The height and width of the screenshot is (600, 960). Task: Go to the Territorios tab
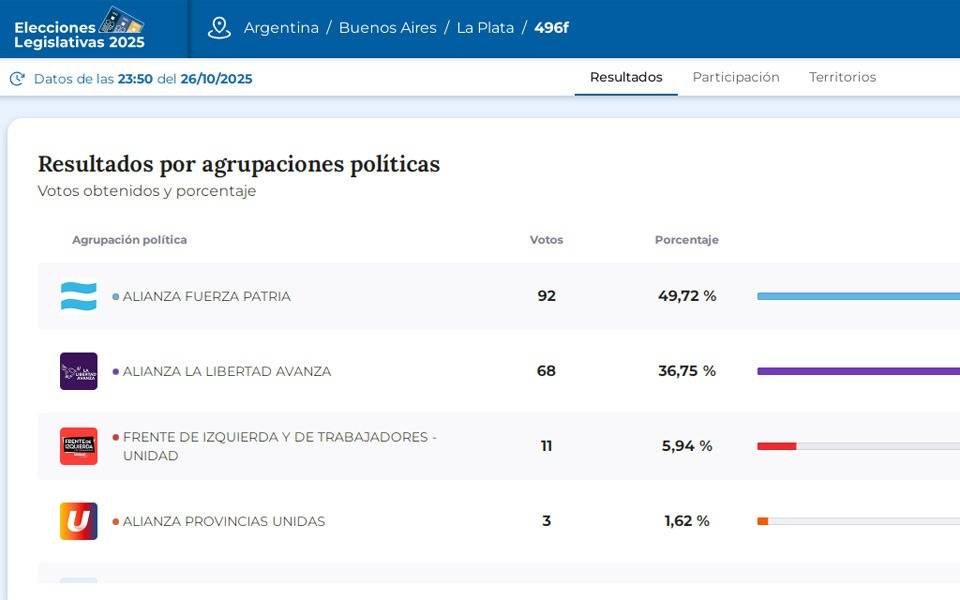click(x=842, y=77)
